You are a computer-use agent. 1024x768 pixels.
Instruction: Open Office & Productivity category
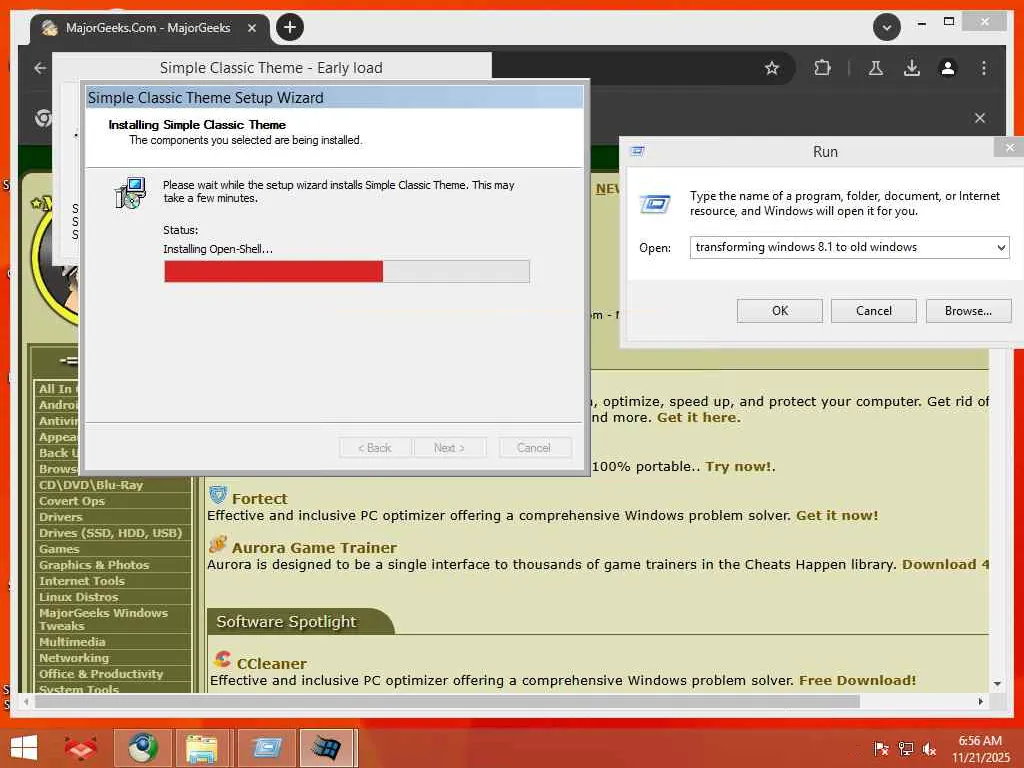coord(101,674)
